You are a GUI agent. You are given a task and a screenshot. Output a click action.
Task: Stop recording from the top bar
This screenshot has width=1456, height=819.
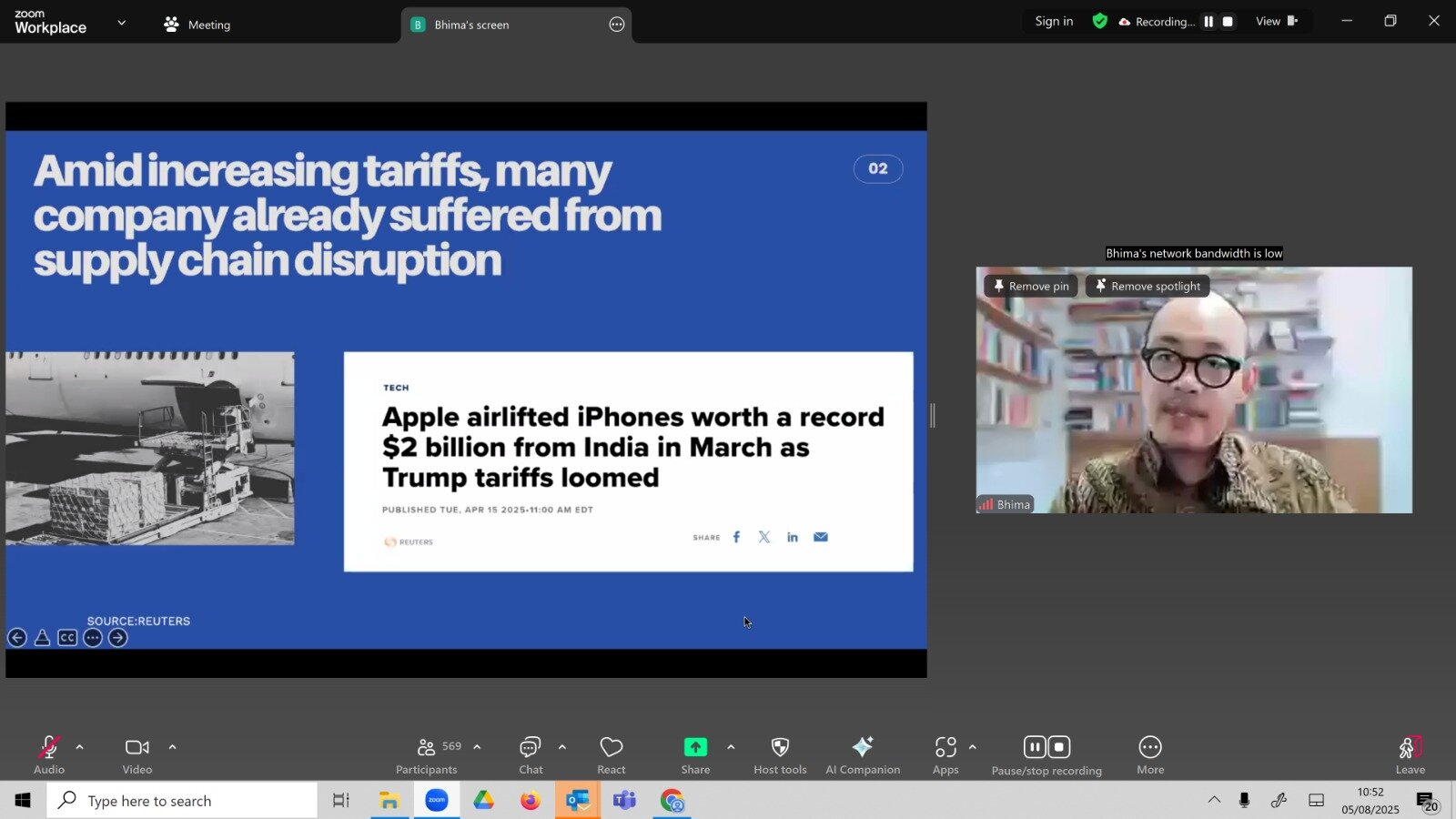click(x=1228, y=21)
